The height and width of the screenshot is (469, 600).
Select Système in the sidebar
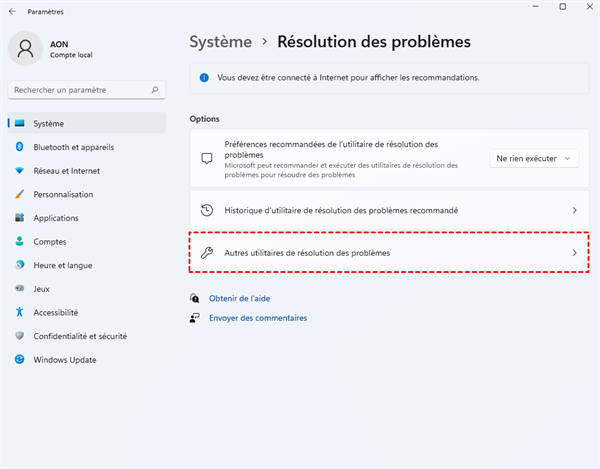point(48,123)
